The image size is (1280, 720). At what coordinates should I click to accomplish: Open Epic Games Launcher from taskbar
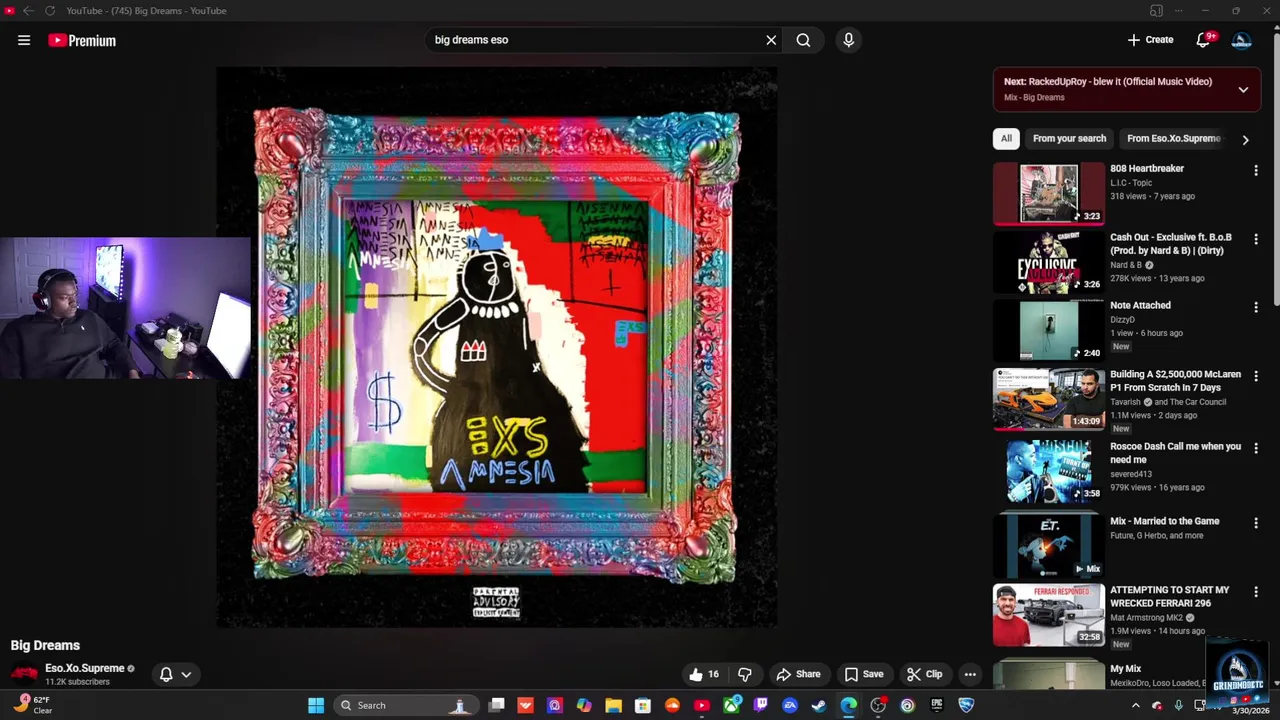coord(936,706)
